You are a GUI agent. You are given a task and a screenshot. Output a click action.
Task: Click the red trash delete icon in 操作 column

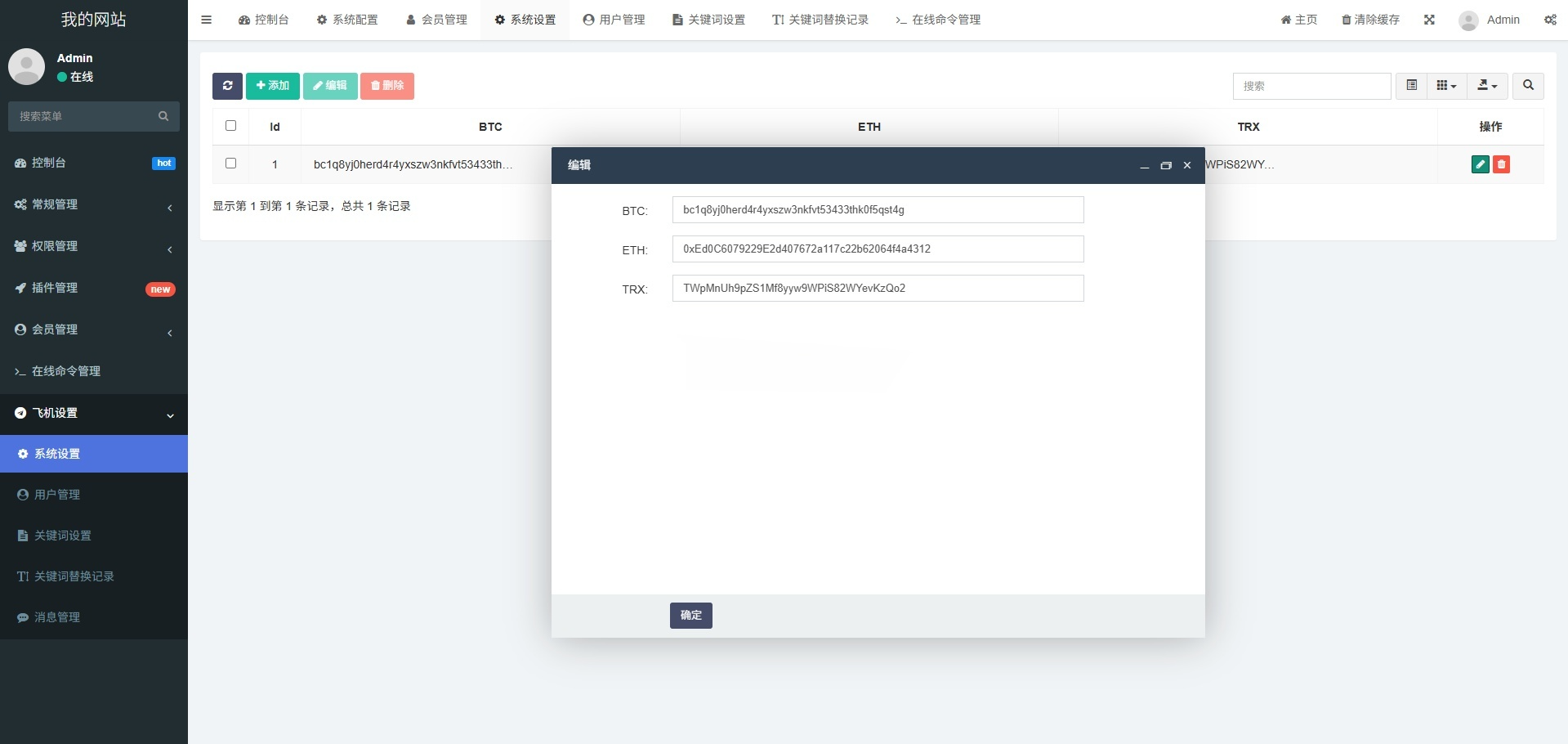pos(1502,164)
